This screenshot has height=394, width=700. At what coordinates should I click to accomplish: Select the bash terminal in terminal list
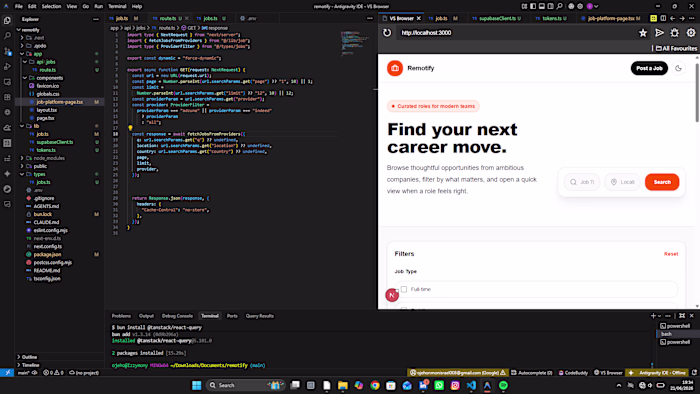[677, 334]
